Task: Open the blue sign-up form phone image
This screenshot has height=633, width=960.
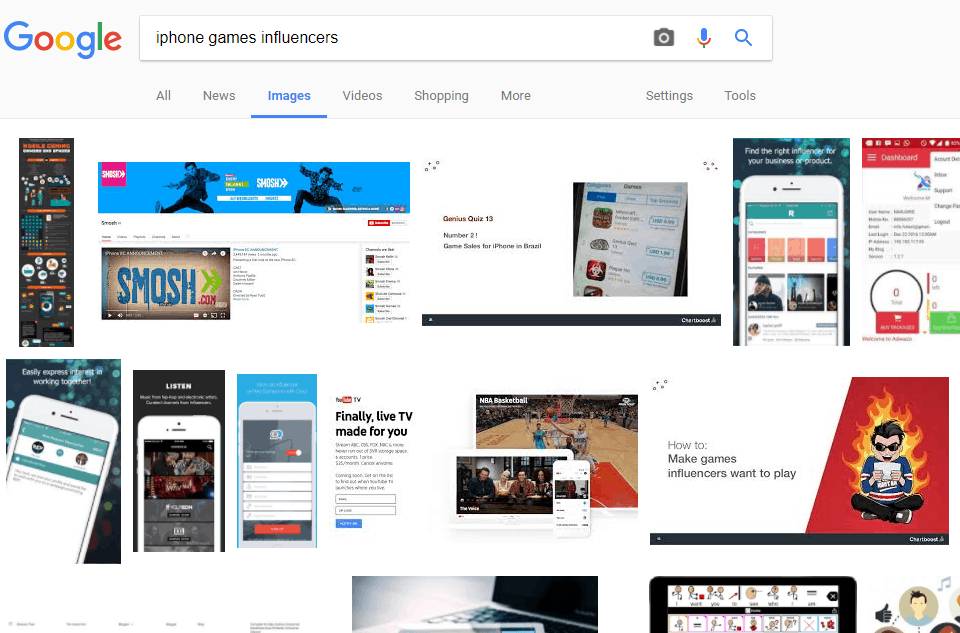Action: coord(277,460)
